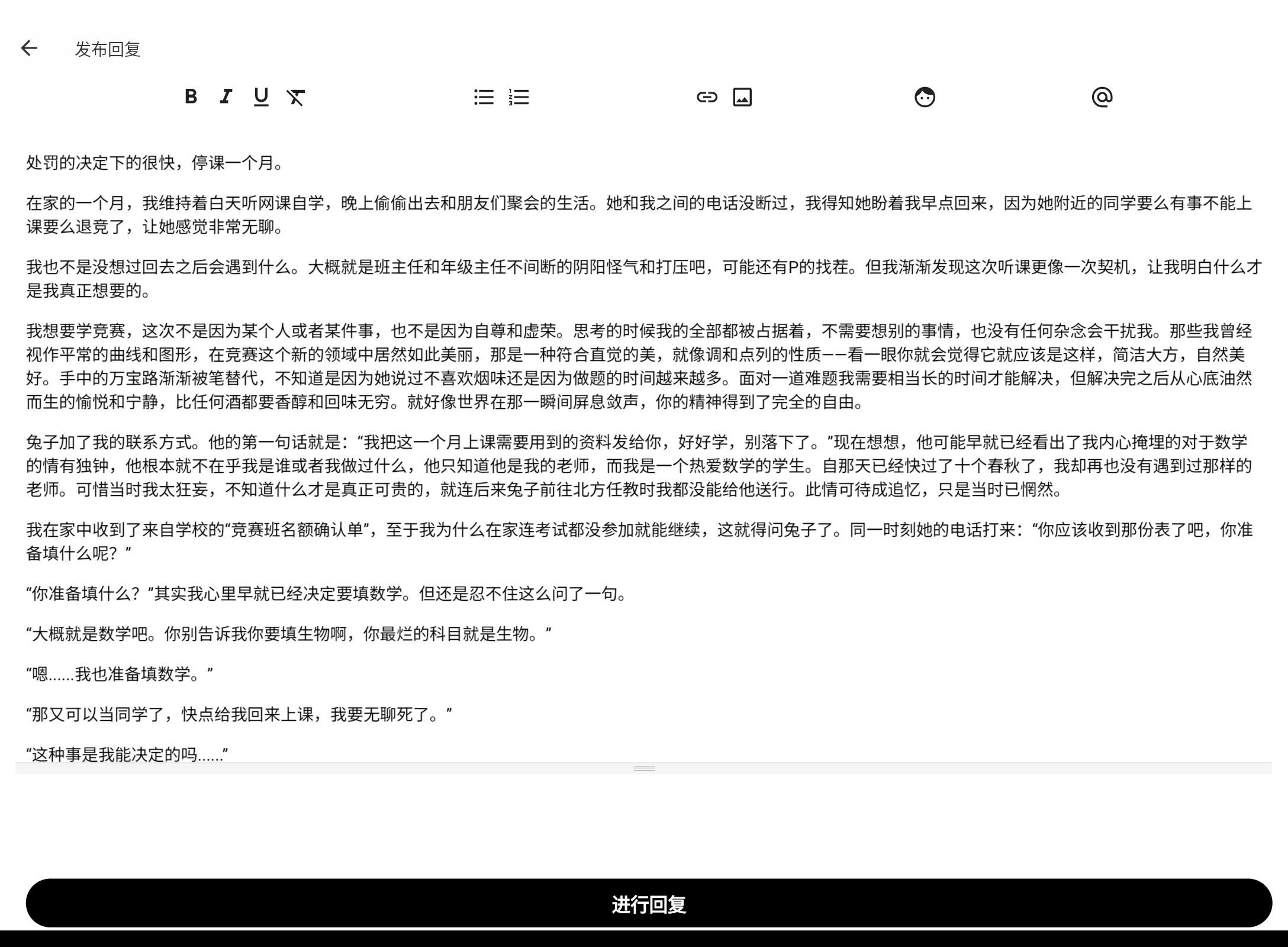Image resolution: width=1288 pixels, height=947 pixels.
Task: Click paragraph beginning 兔子加了我的联系方式
Action: click(639, 466)
